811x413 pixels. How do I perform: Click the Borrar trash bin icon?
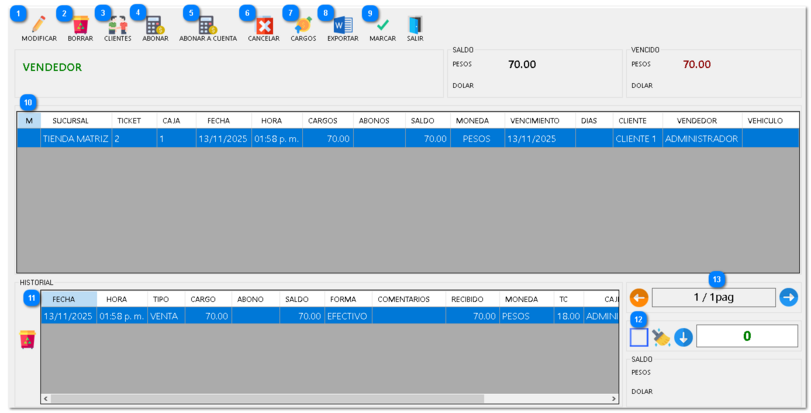80,26
